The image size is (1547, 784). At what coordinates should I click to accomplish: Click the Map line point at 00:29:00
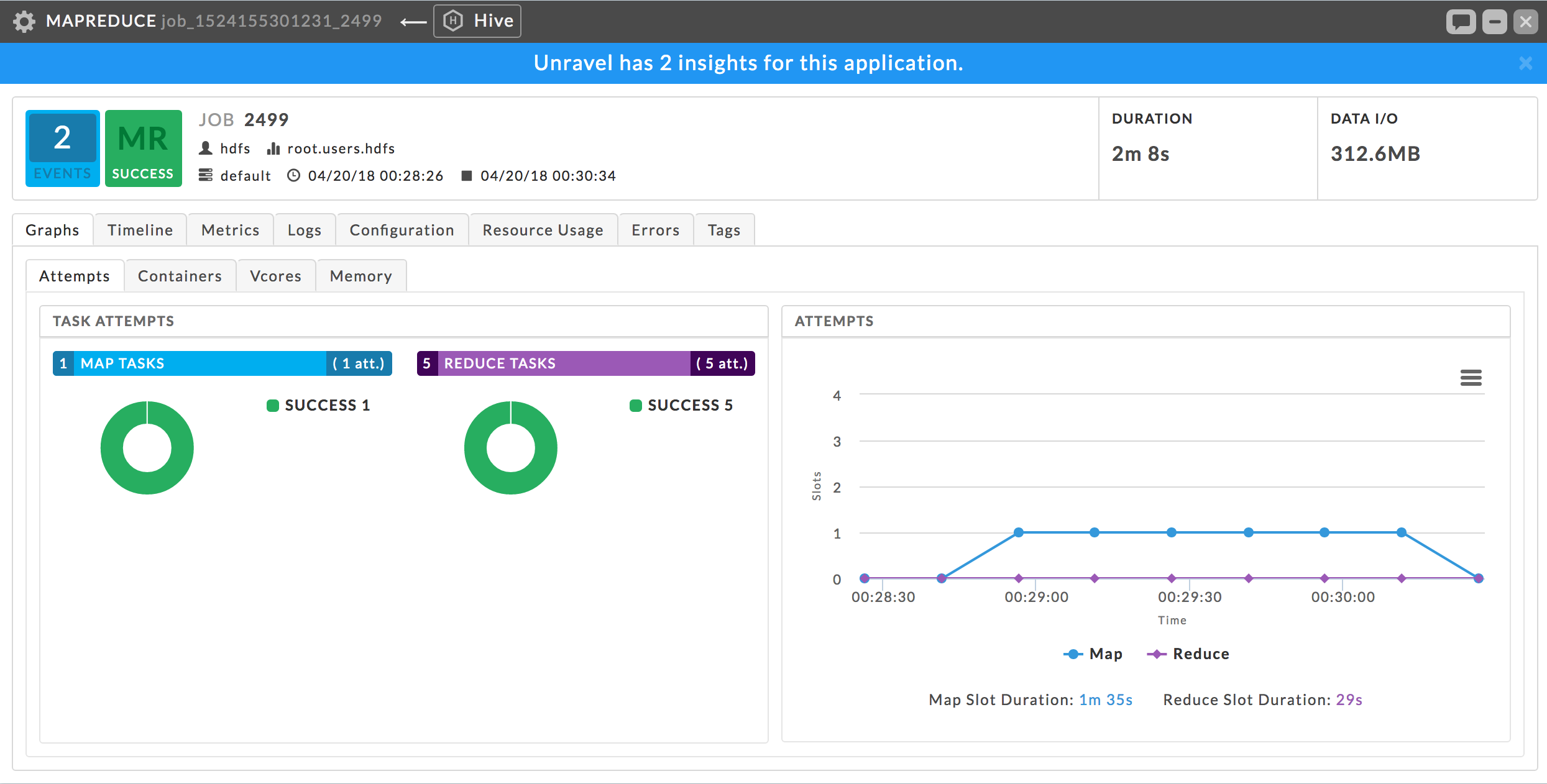point(1019,532)
